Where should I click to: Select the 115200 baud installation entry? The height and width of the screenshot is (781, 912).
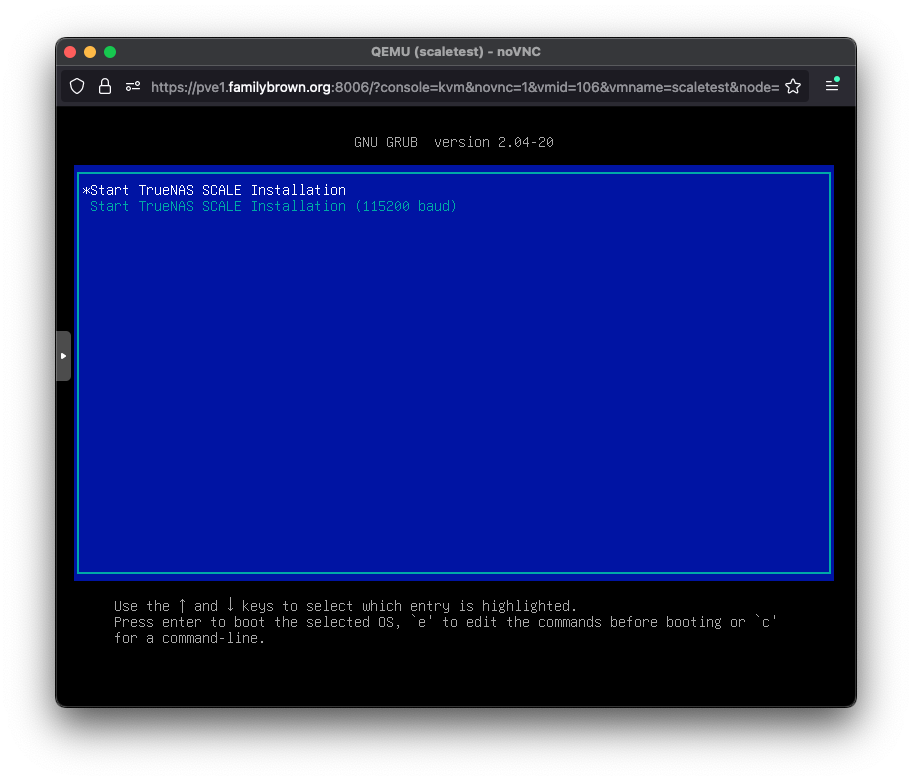coord(273,206)
